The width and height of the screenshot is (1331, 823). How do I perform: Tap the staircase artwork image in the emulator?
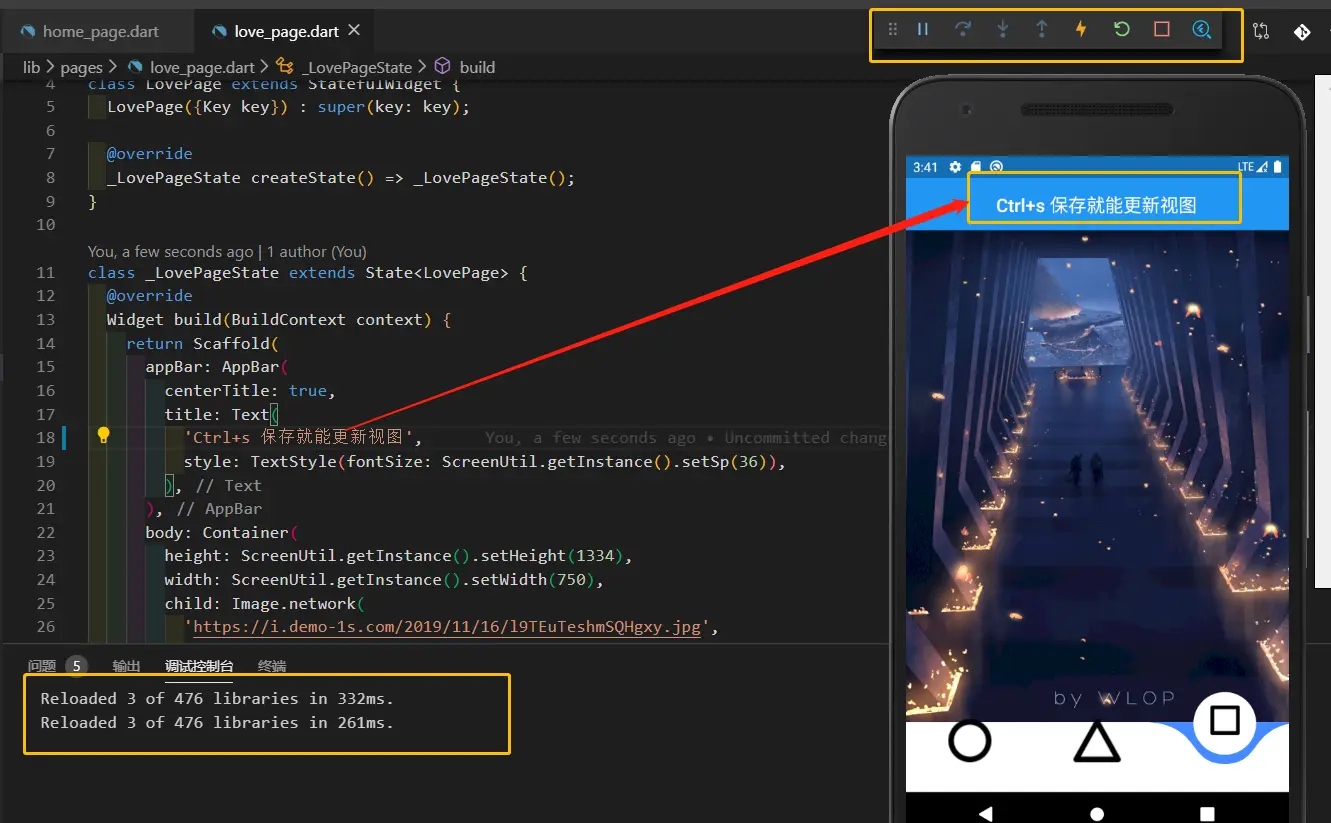[1097, 476]
